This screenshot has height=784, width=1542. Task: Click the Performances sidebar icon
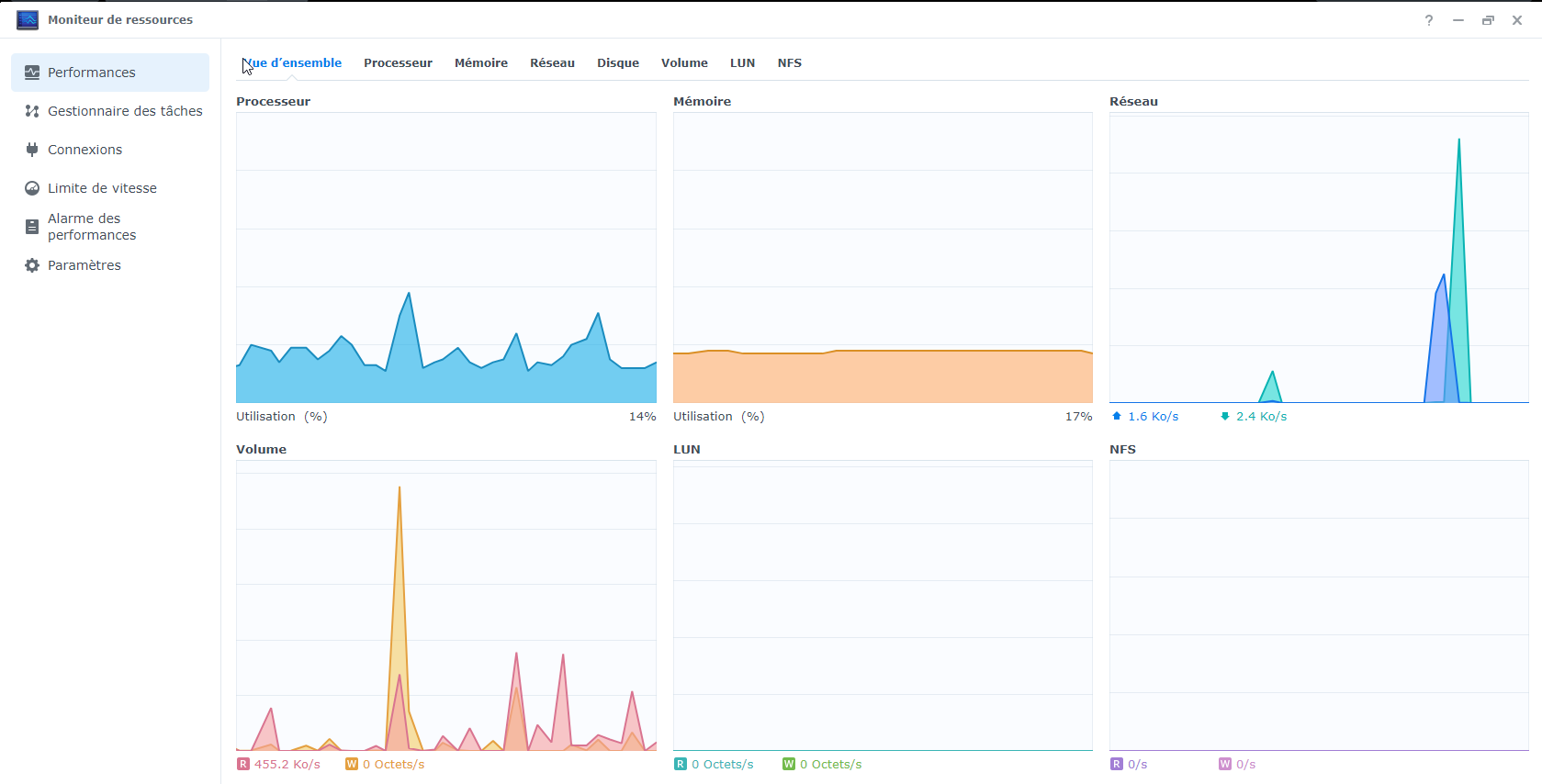point(32,73)
